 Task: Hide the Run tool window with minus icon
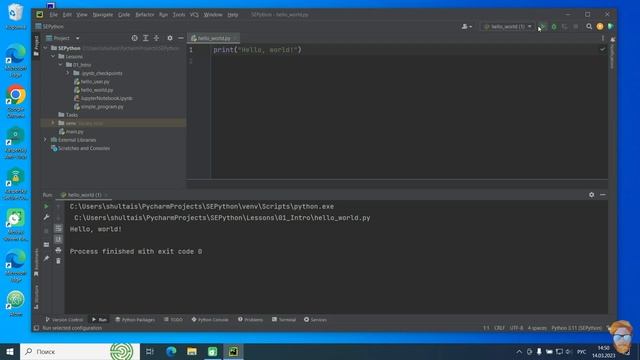pos(602,195)
